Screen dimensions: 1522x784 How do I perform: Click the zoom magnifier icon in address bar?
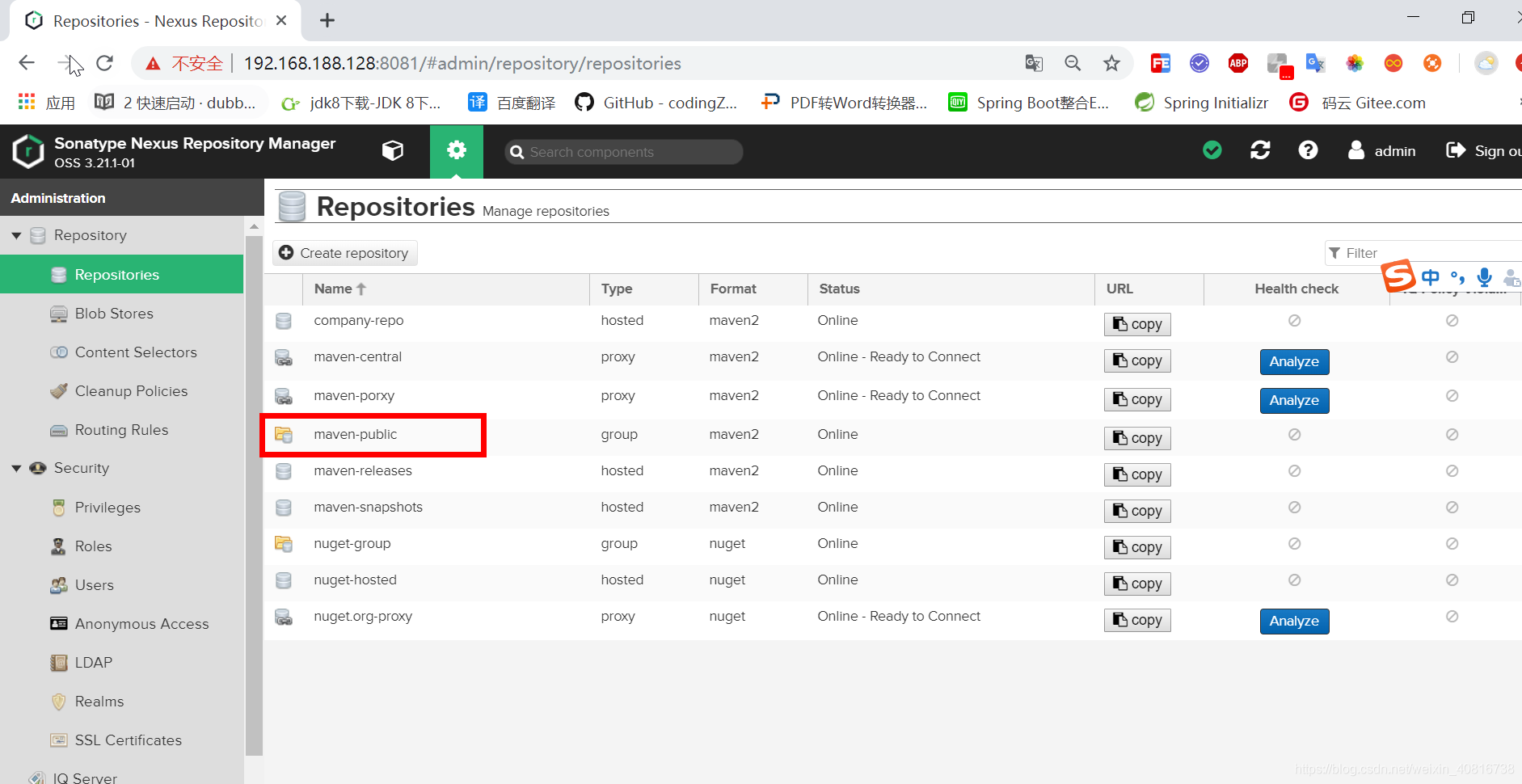(x=1073, y=63)
